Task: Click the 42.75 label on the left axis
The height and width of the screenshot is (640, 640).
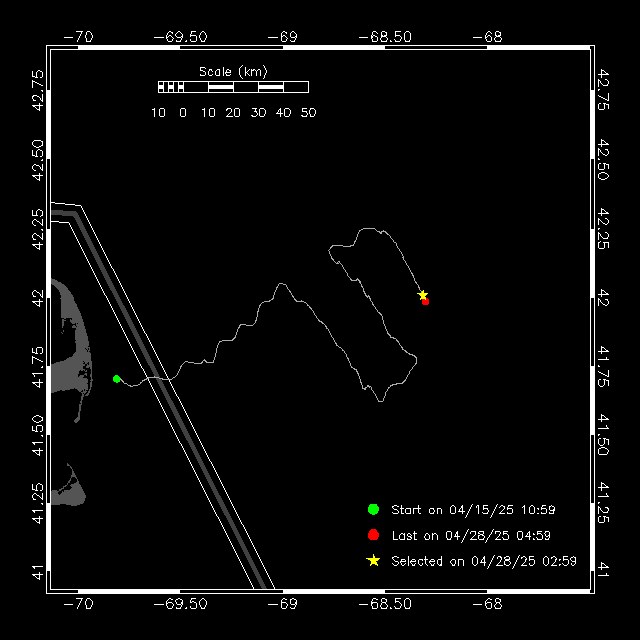Action: point(37,88)
